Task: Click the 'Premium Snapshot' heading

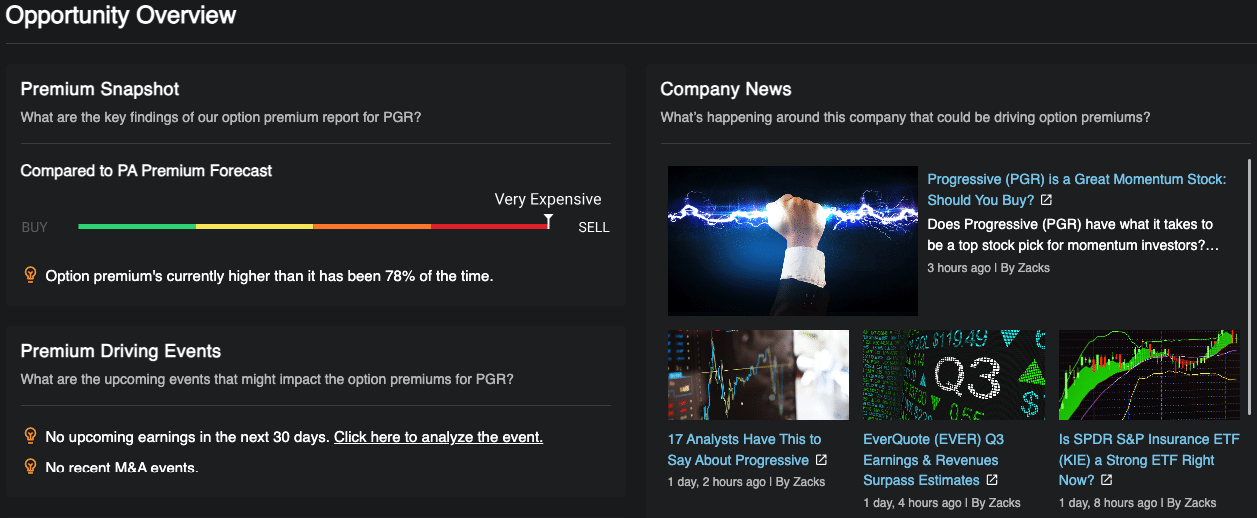Action: tap(100, 89)
